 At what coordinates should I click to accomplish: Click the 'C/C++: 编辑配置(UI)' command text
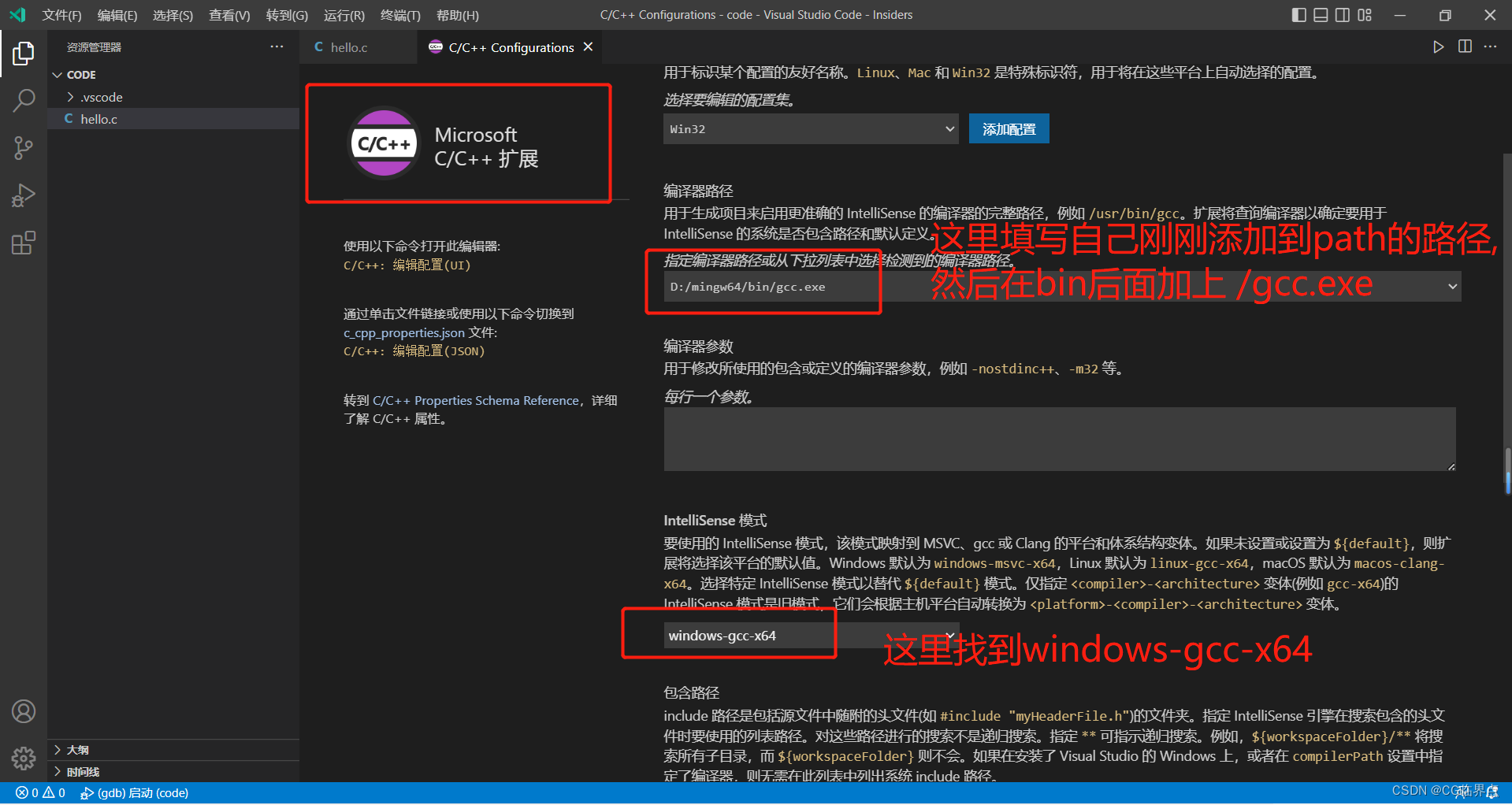407,265
